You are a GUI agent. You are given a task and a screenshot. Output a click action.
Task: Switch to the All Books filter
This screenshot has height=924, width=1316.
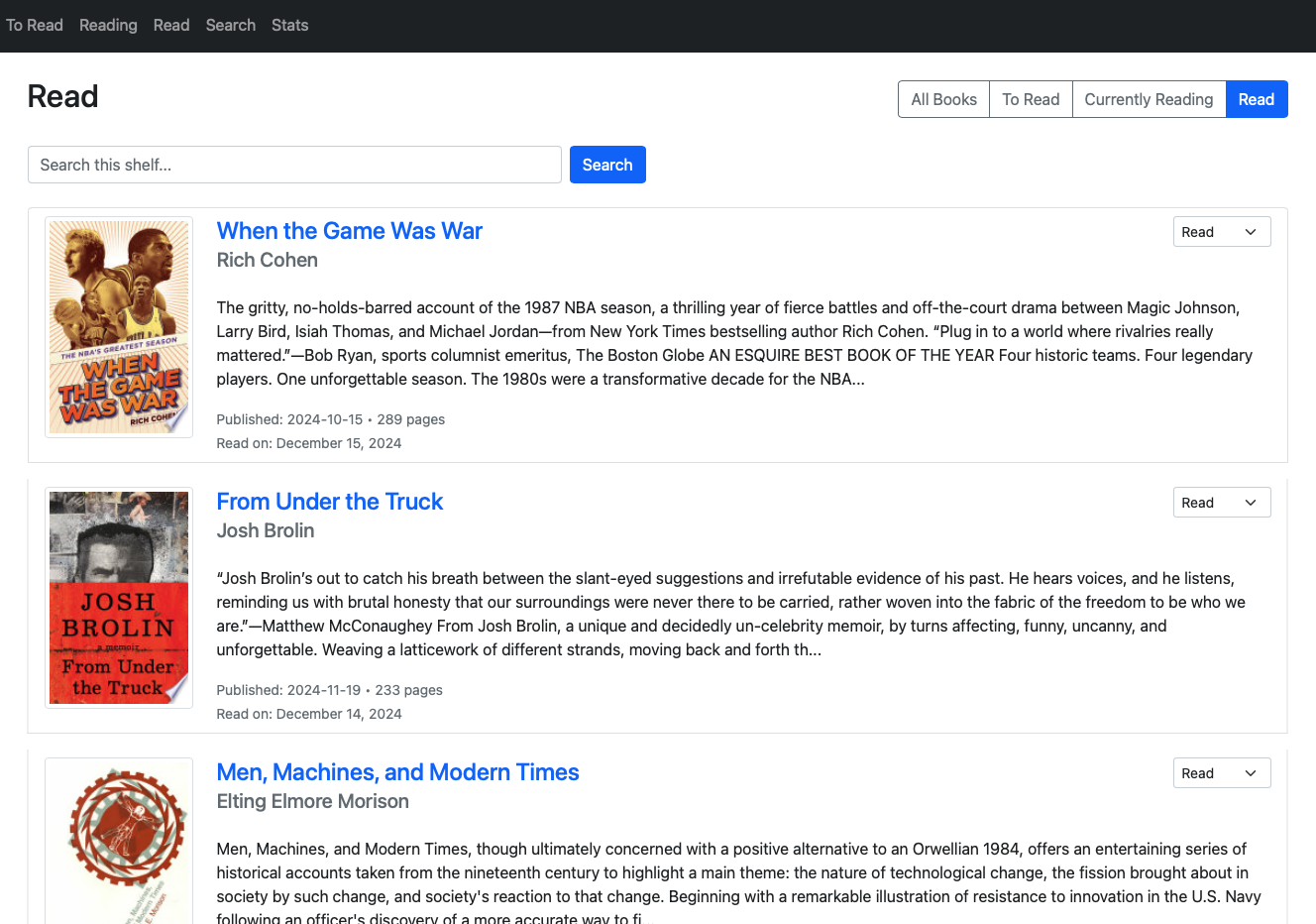coord(943,99)
